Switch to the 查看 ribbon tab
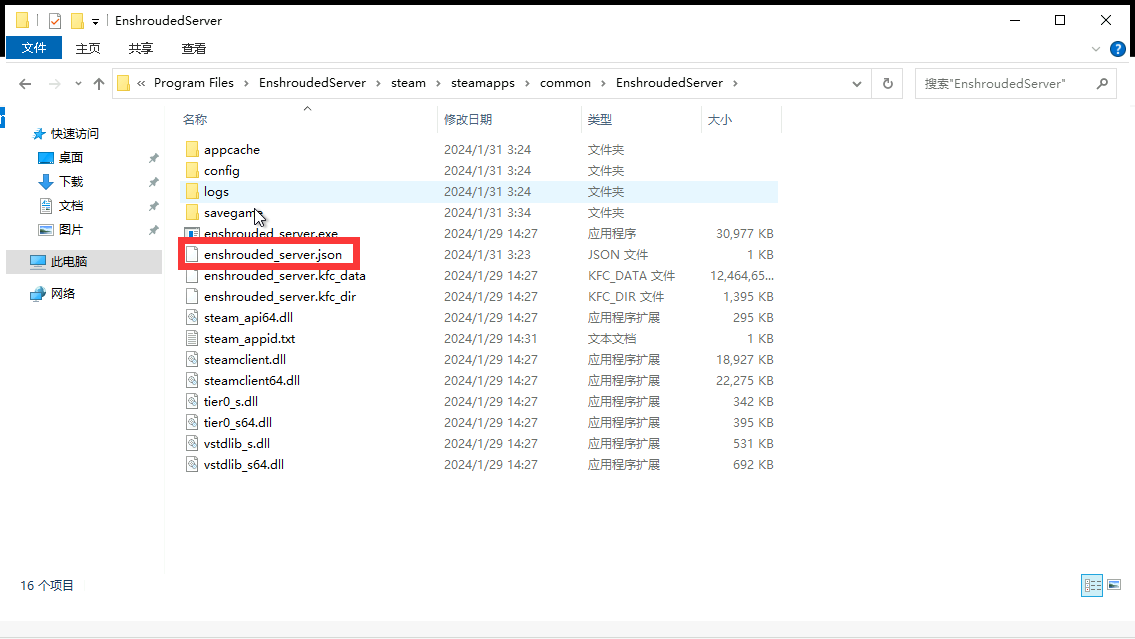Viewport: 1135px width, 639px height. [x=193, y=48]
